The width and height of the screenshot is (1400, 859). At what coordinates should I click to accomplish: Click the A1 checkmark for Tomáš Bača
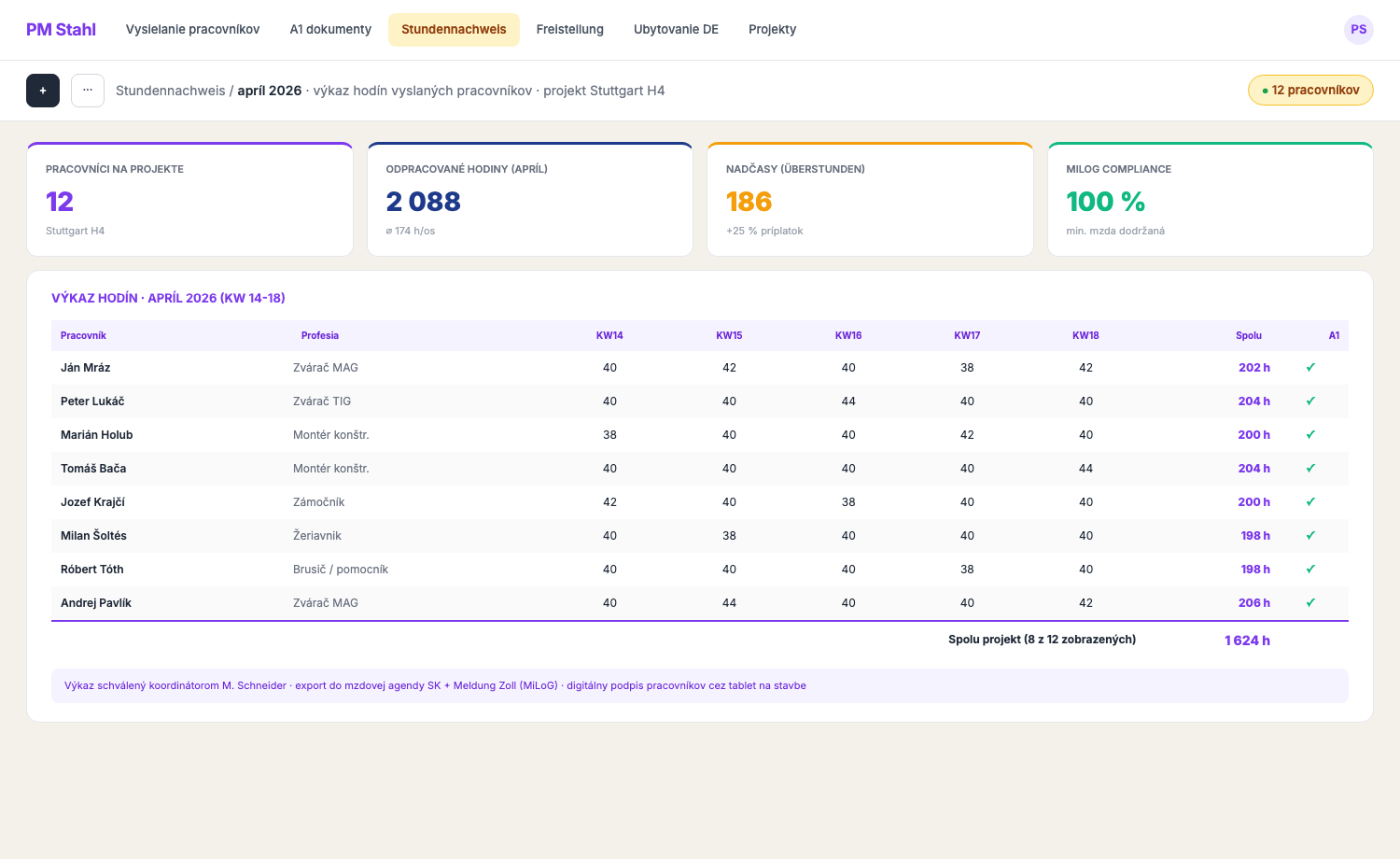pos(1310,469)
